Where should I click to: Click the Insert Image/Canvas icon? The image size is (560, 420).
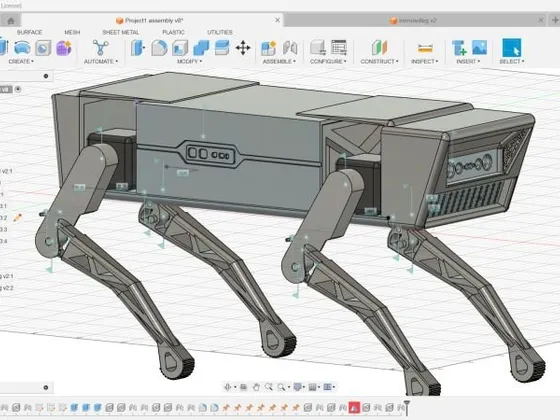coord(479,48)
